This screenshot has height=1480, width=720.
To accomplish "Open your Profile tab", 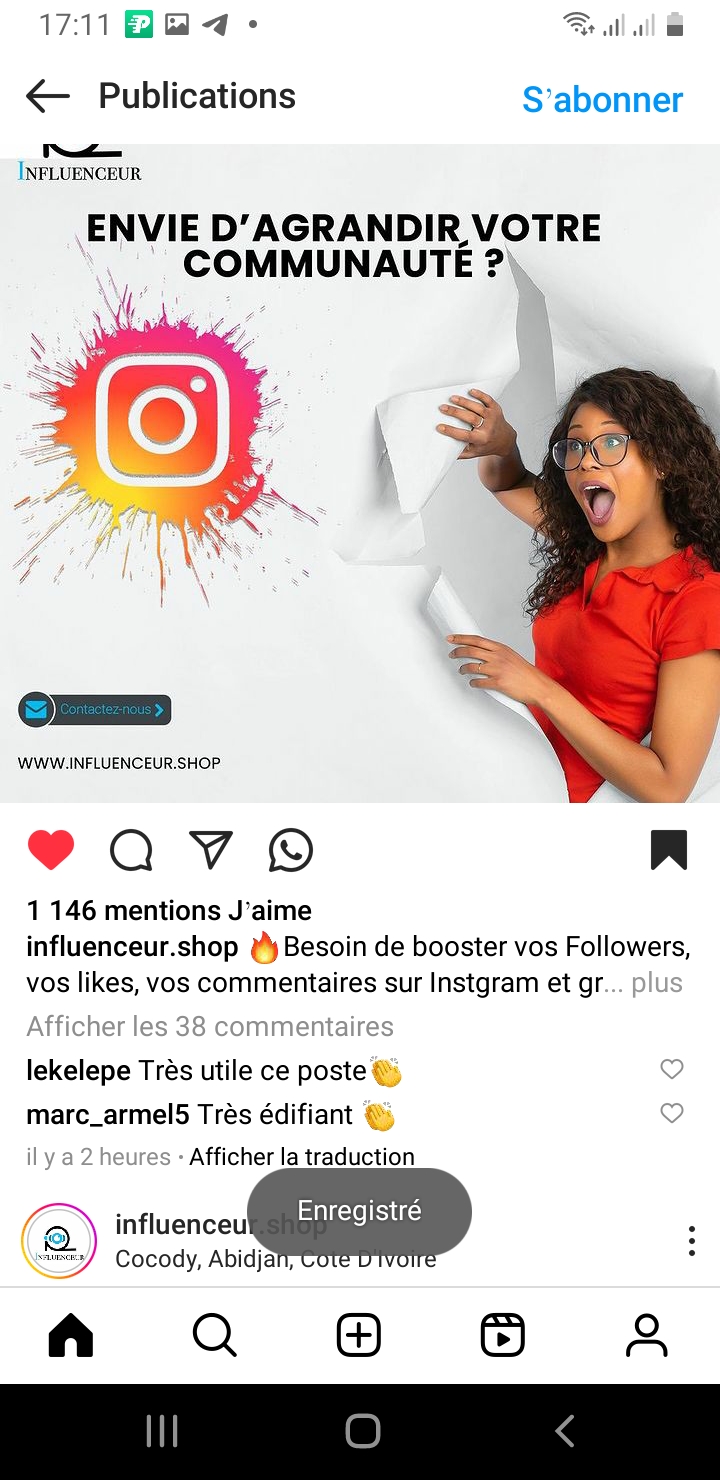I will point(647,1335).
